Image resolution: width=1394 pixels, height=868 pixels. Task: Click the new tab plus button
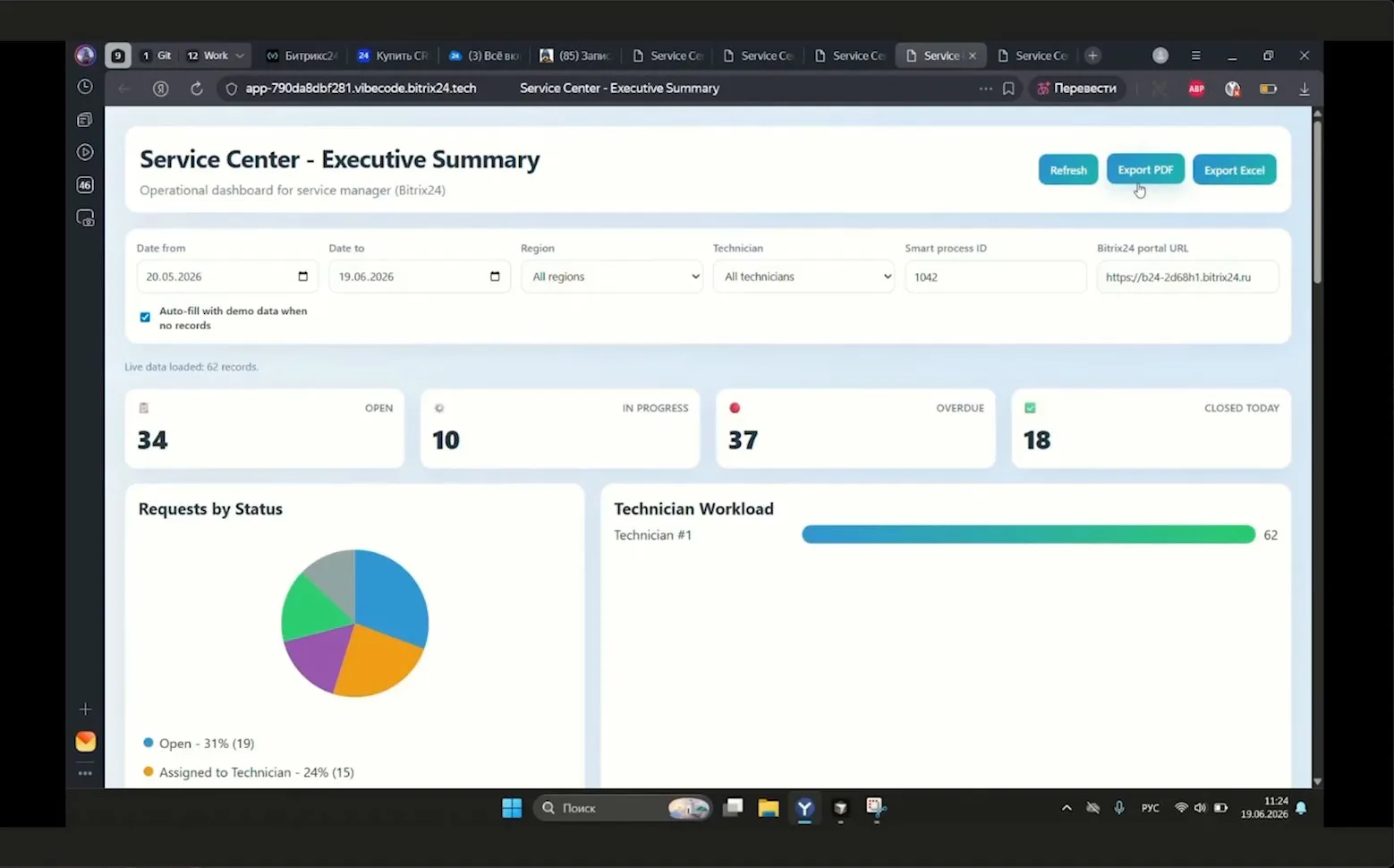tap(1092, 55)
